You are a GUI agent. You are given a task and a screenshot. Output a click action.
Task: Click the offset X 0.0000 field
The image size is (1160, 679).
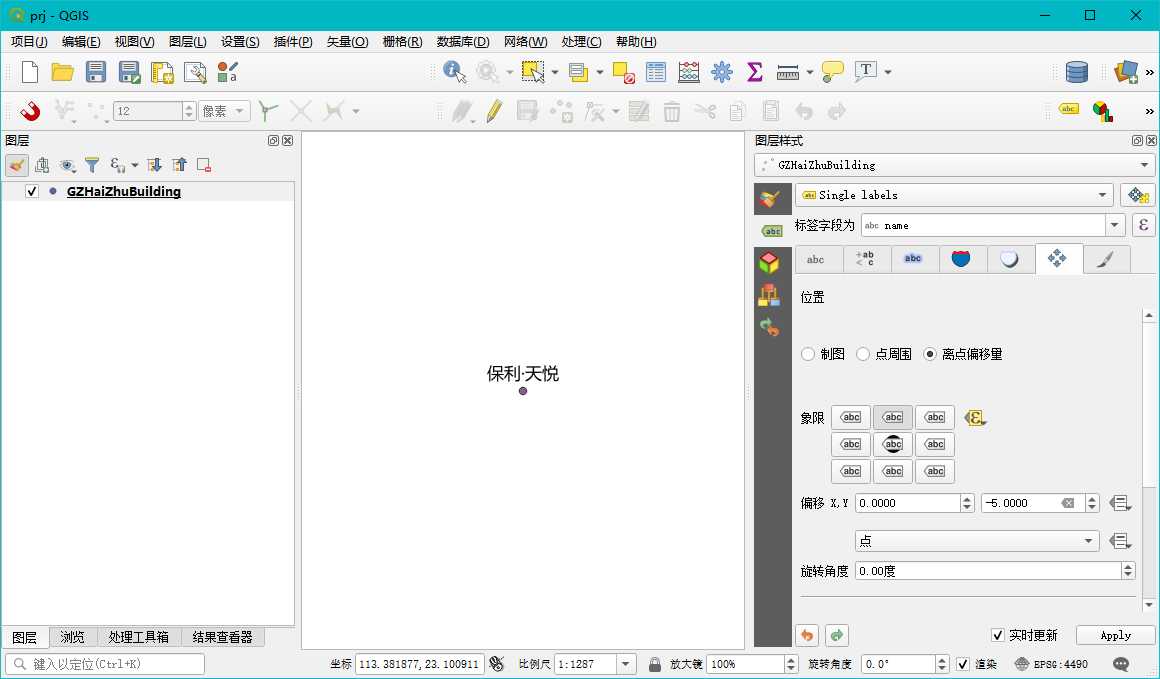point(907,503)
